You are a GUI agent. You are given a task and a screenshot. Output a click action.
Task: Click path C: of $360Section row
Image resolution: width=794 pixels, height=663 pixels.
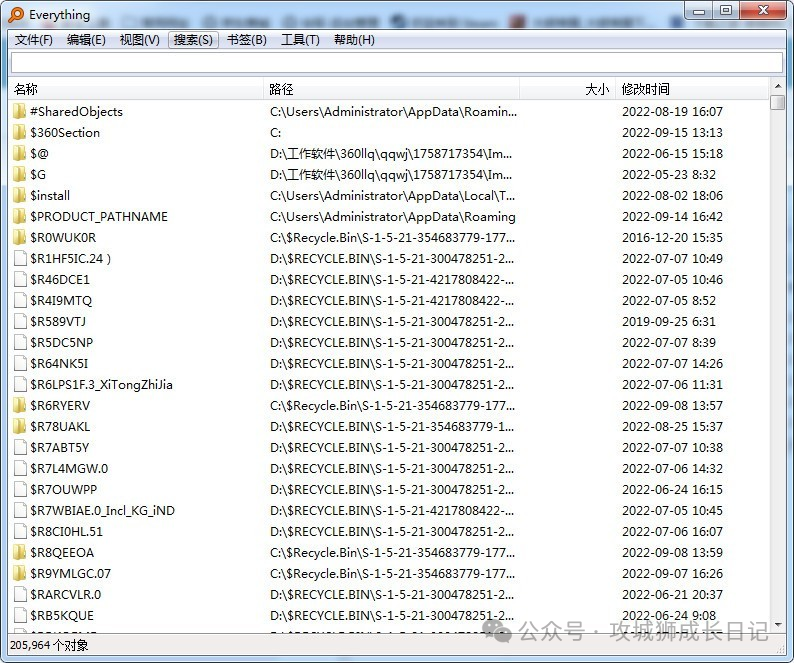tap(275, 133)
